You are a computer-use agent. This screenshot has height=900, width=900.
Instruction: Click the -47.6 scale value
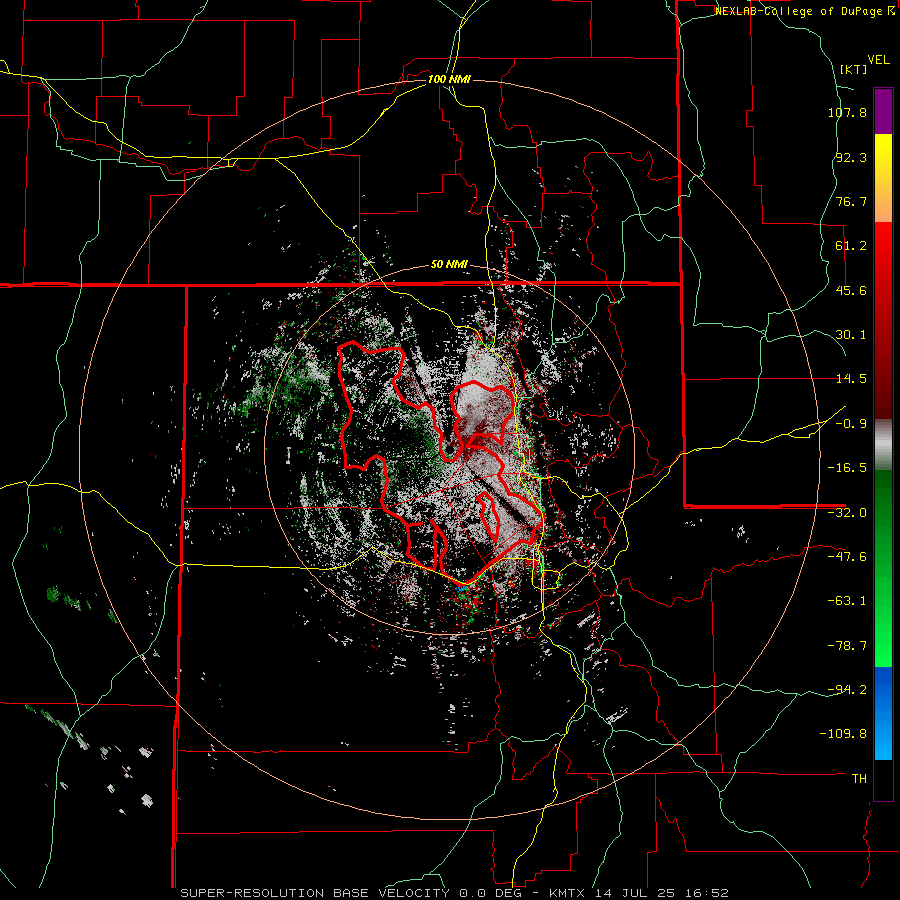point(847,557)
